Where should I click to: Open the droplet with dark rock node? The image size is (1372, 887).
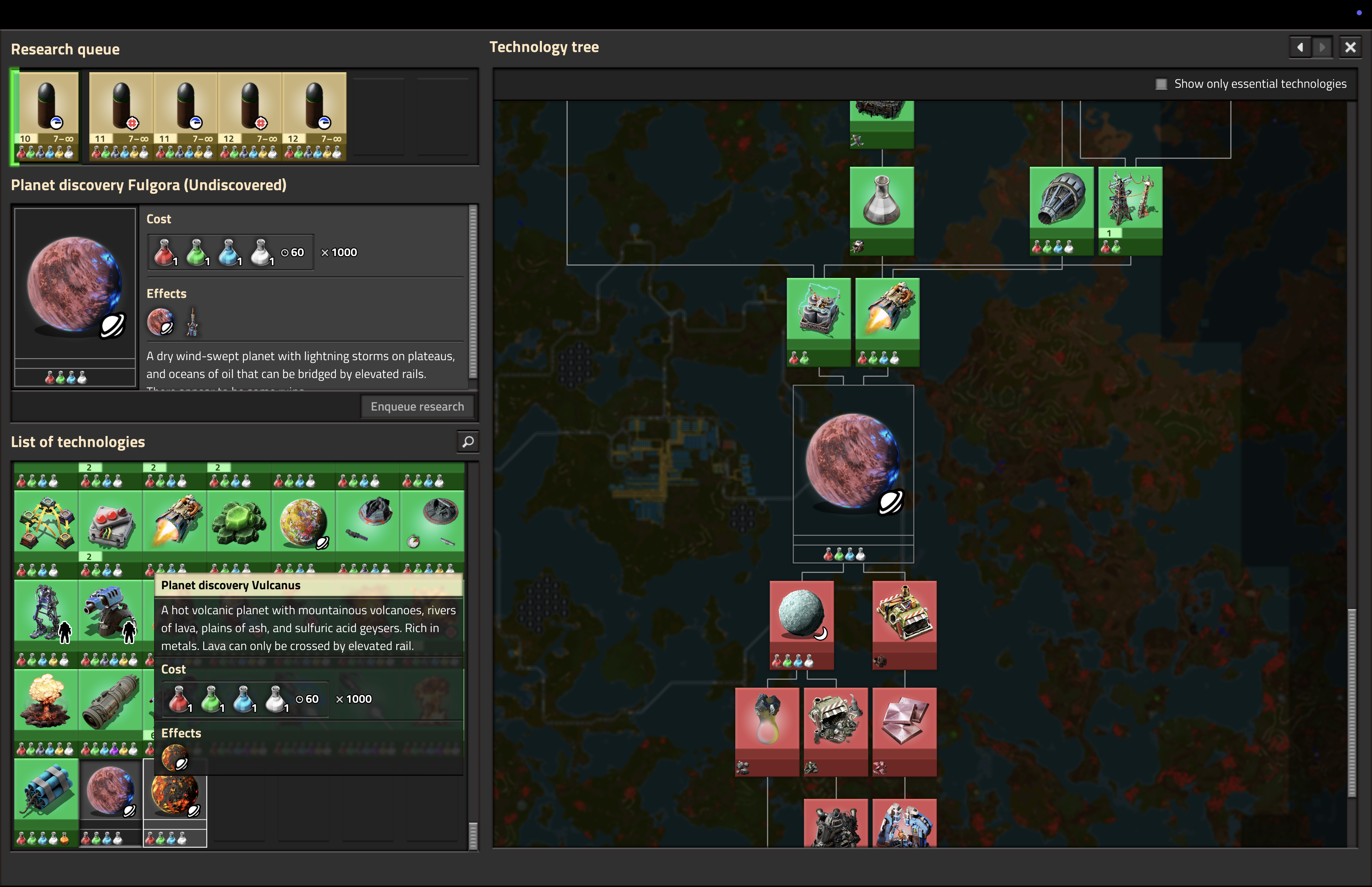767,732
